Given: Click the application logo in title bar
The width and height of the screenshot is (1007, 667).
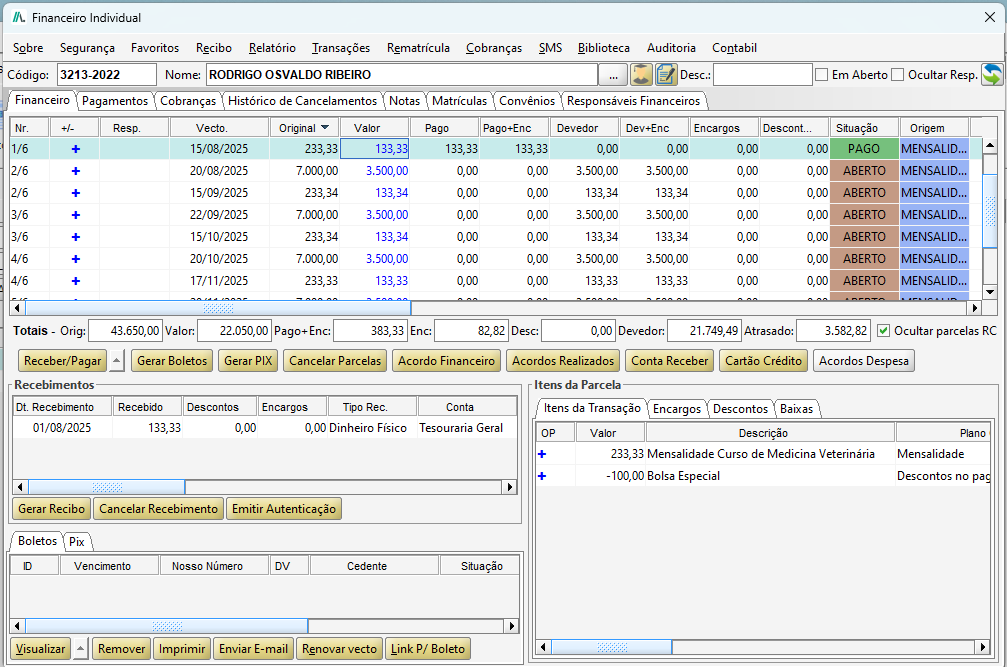Looking at the screenshot, I should (x=19, y=17).
